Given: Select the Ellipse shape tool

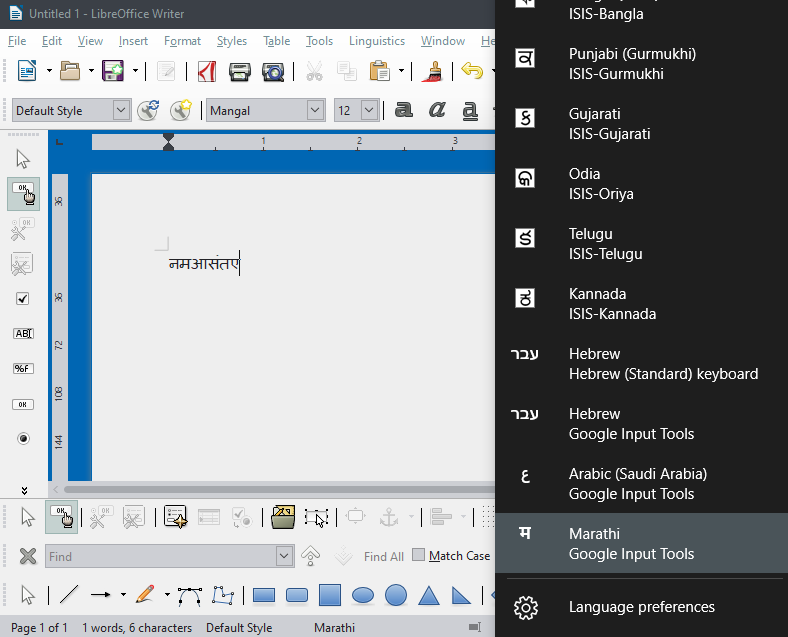Looking at the screenshot, I should coord(363,596).
